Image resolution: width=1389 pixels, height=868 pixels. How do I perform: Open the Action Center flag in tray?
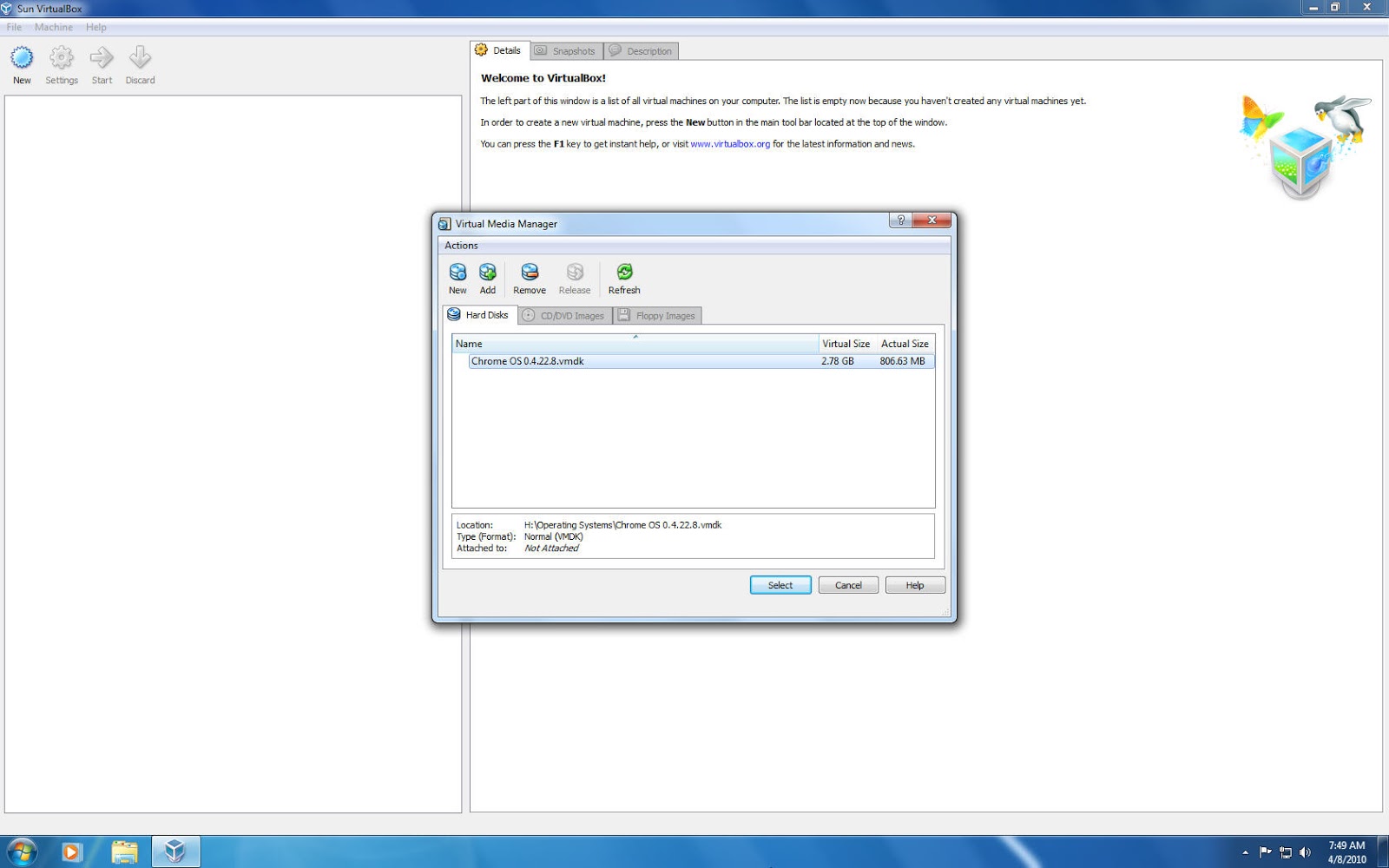[1265, 852]
